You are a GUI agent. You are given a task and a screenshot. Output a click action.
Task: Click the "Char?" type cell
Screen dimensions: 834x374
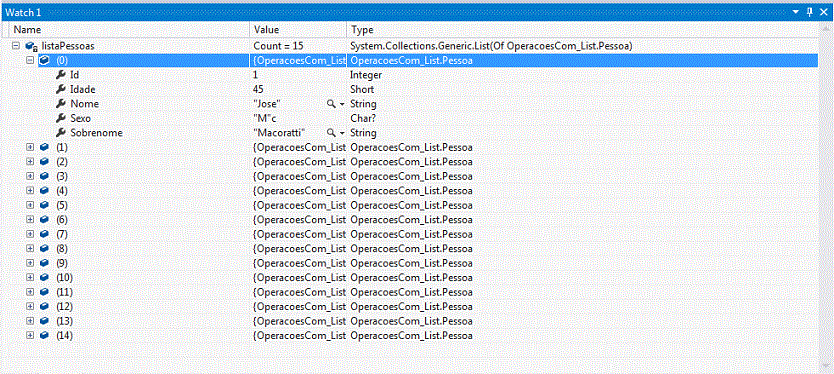point(363,118)
